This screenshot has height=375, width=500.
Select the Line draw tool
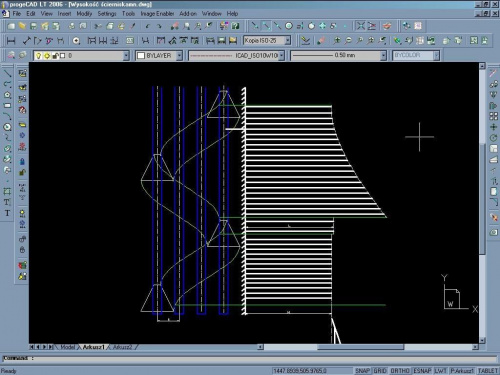click(x=7, y=73)
